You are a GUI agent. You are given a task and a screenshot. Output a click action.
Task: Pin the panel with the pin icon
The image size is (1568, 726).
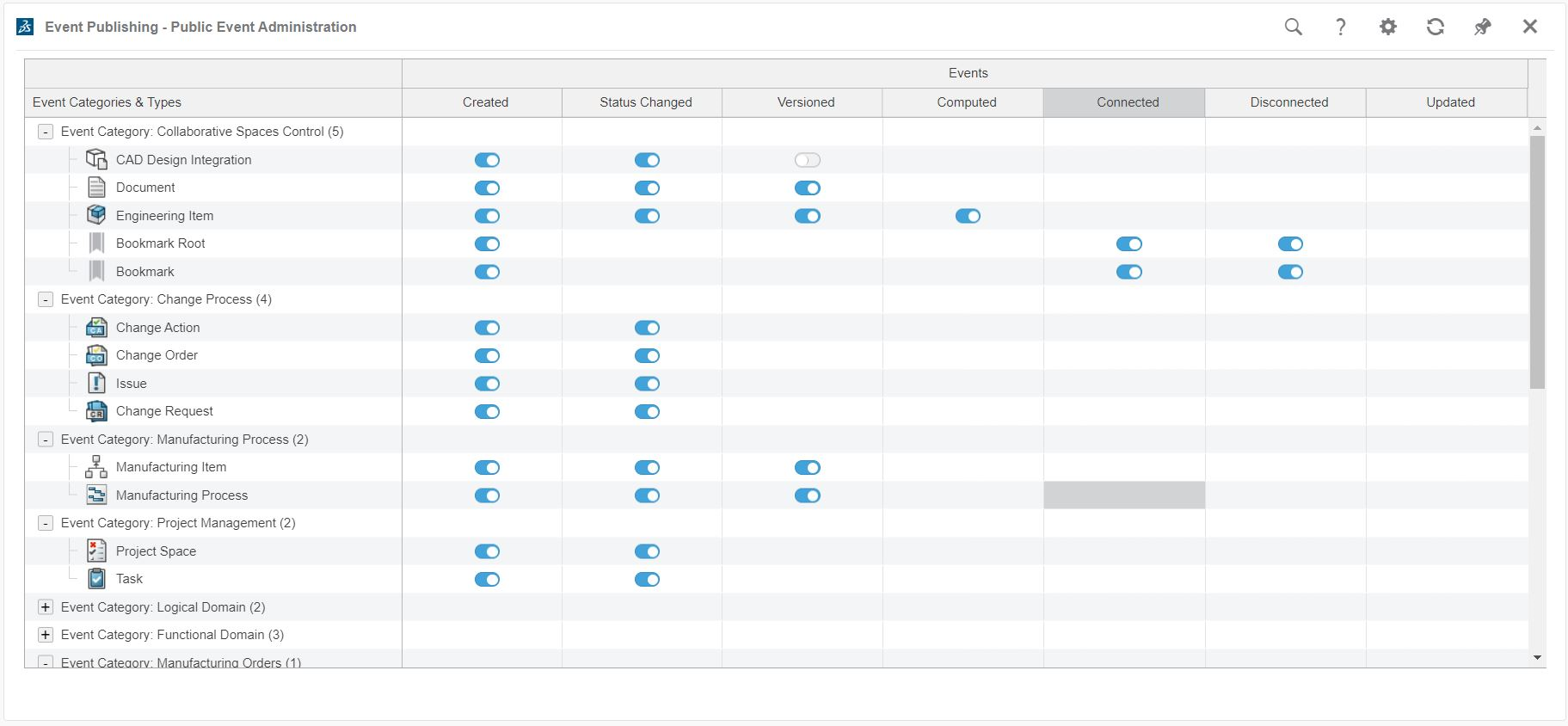pos(1482,27)
